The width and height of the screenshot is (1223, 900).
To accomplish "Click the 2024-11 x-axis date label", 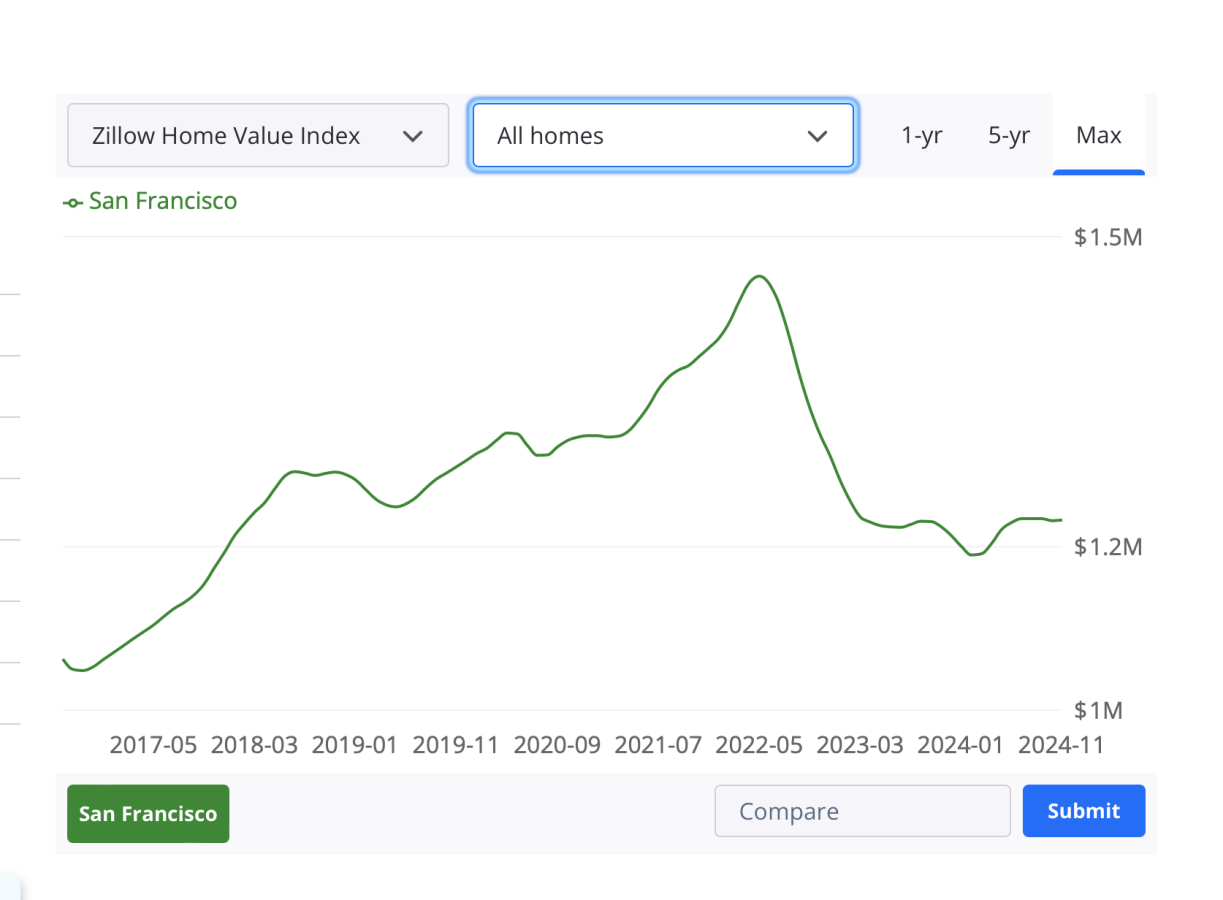I will [1060, 745].
